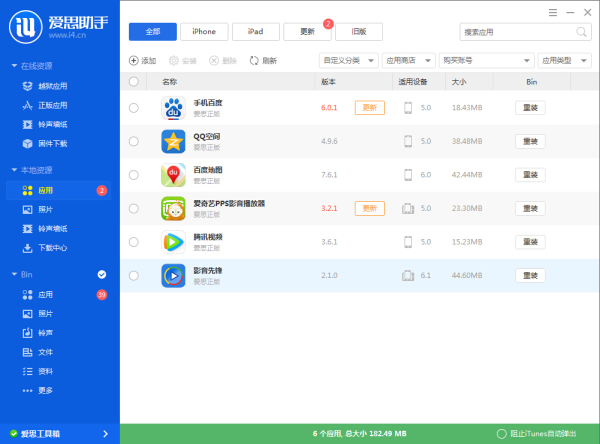
Task: Open 照片 under 本地资源
Action: coord(38,209)
